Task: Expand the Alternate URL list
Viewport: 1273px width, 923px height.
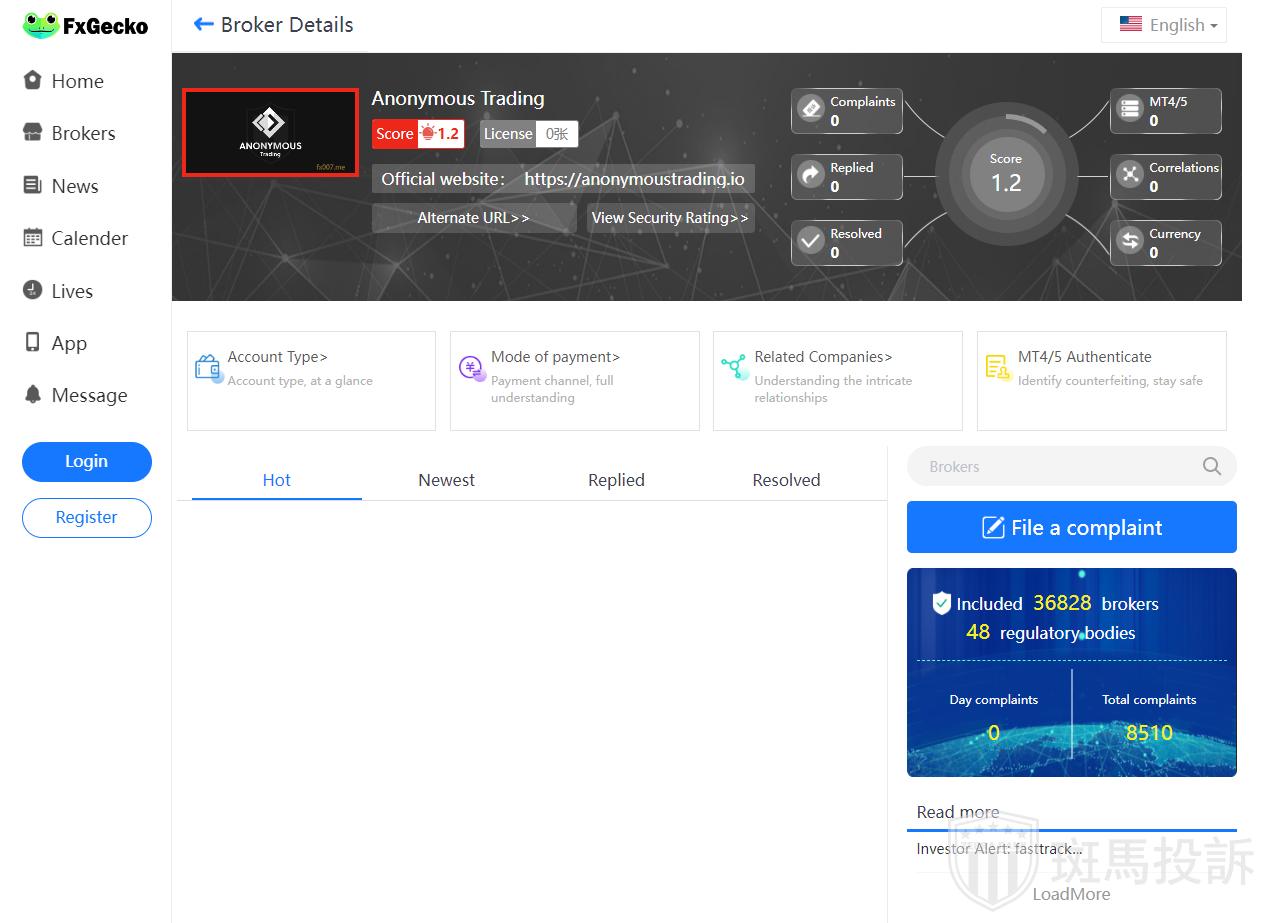Action: point(473,218)
